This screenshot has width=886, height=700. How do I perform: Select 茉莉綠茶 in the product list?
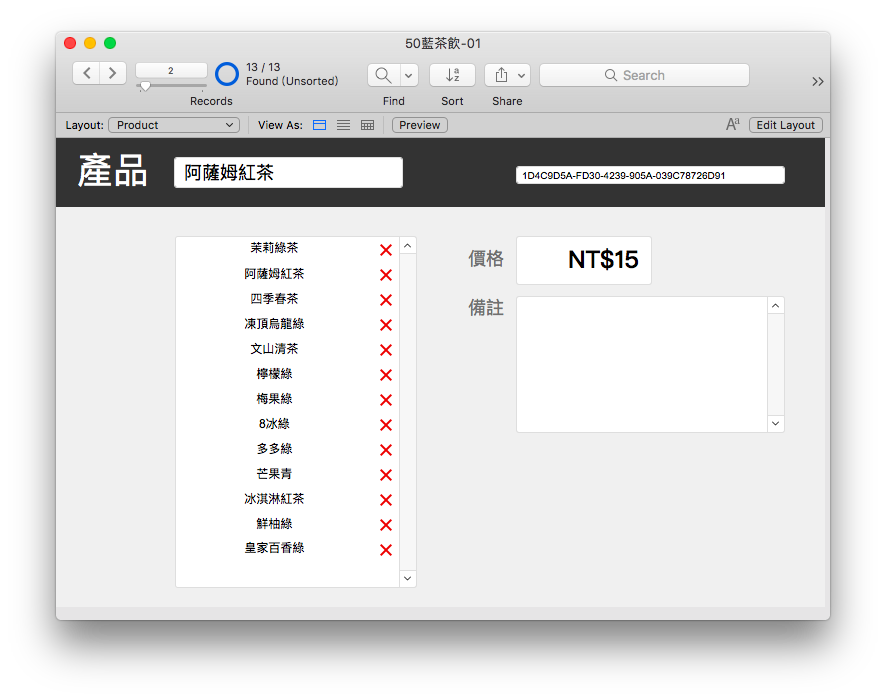[x=274, y=248]
